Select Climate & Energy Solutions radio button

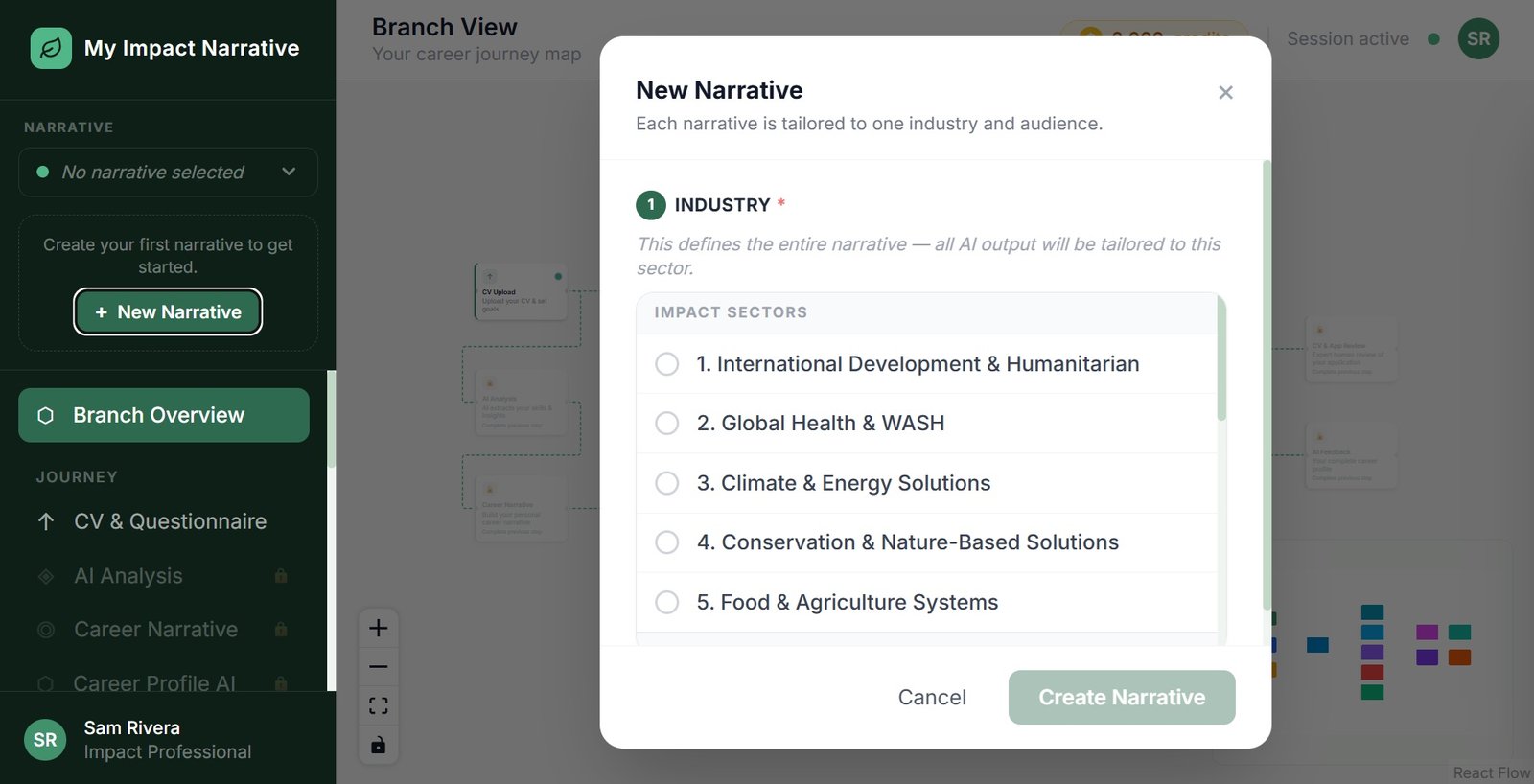pyautogui.click(x=667, y=483)
